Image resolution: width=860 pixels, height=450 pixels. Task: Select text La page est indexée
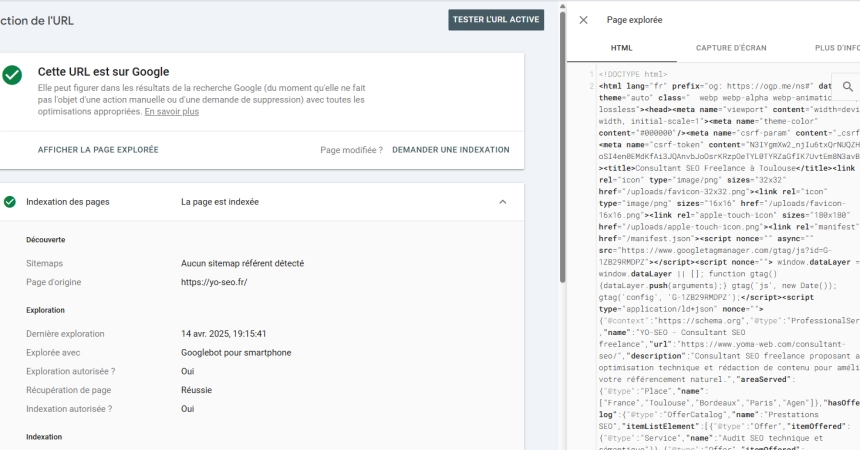[x=220, y=202]
